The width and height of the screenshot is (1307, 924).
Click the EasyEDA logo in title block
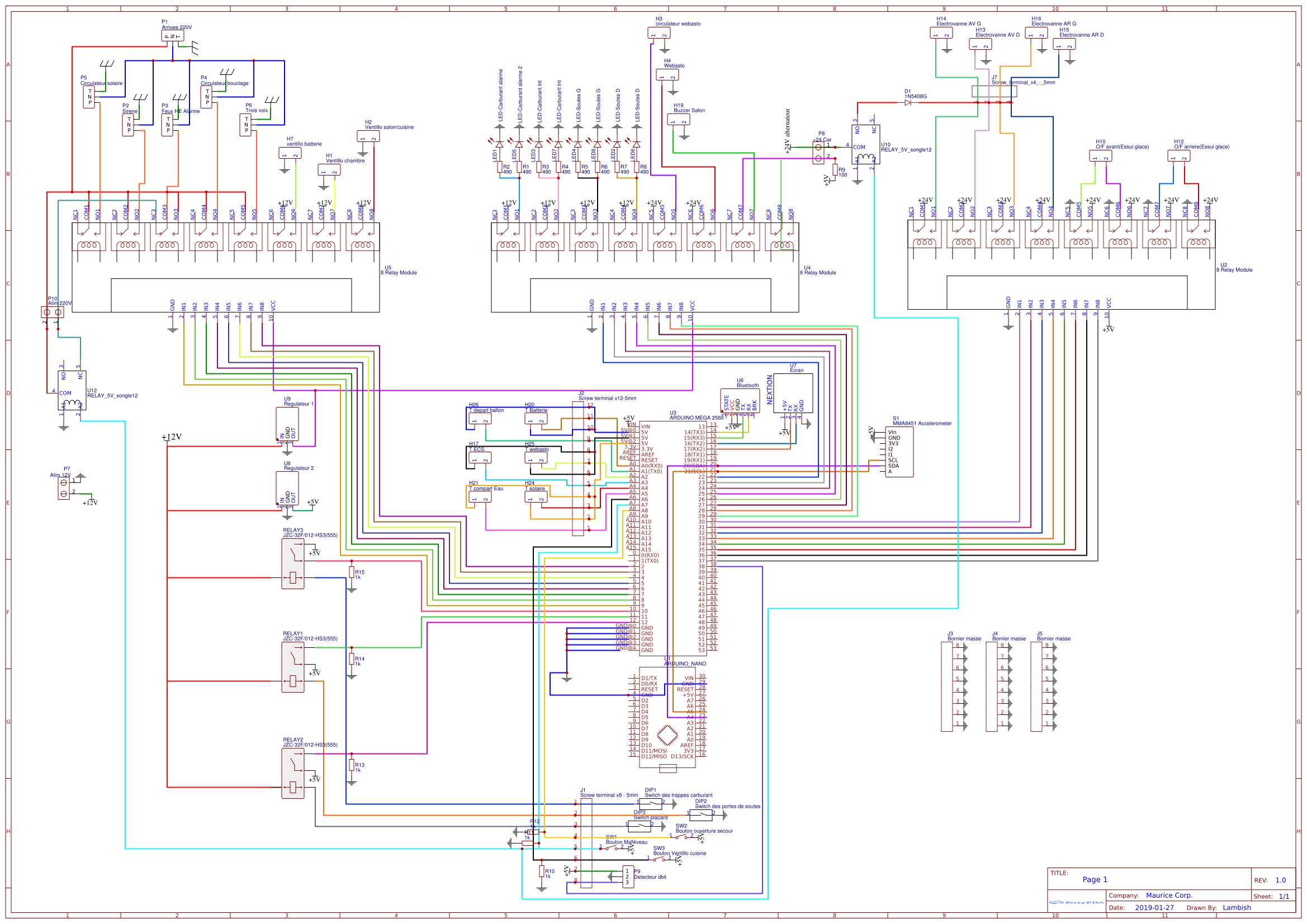(1076, 902)
